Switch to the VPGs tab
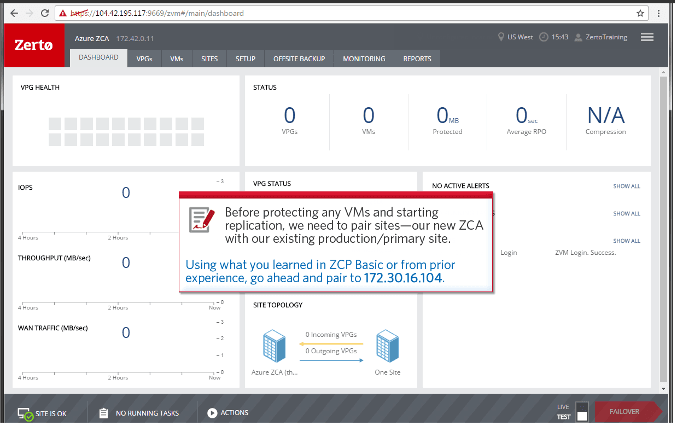675x424 pixels. [x=144, y=59]
